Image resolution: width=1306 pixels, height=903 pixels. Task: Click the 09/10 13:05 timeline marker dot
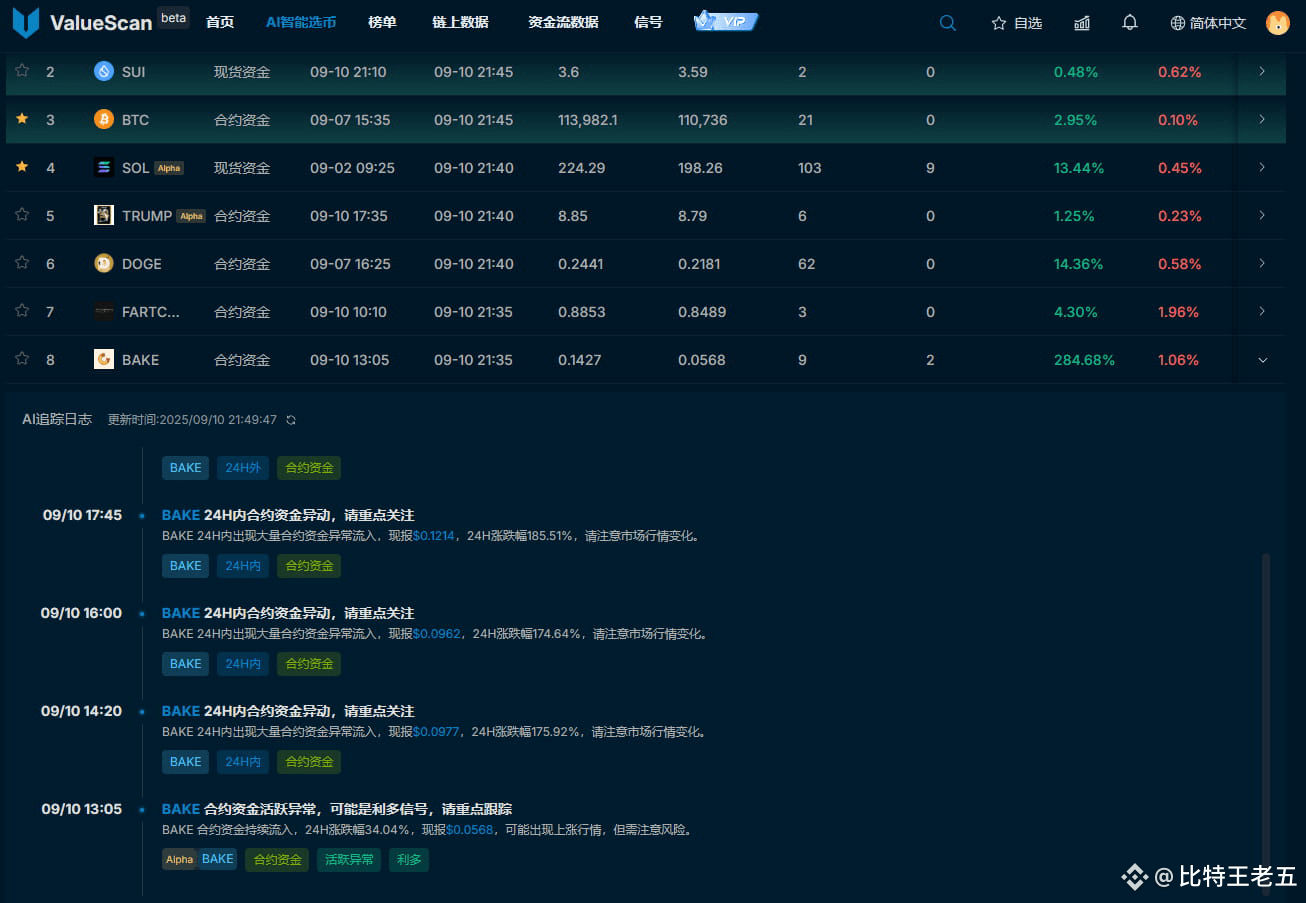(x=142, y=810)
